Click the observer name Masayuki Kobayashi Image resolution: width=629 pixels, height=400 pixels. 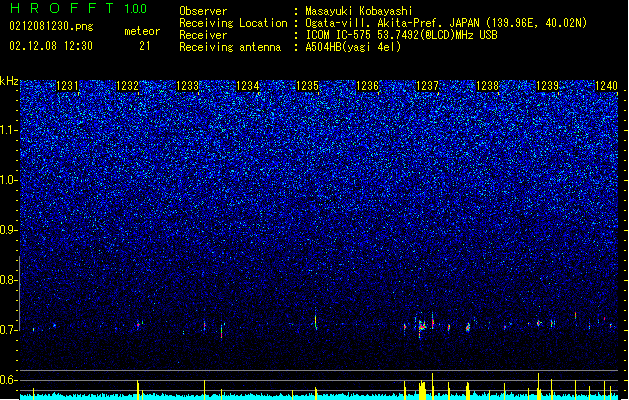click(359, 11)
